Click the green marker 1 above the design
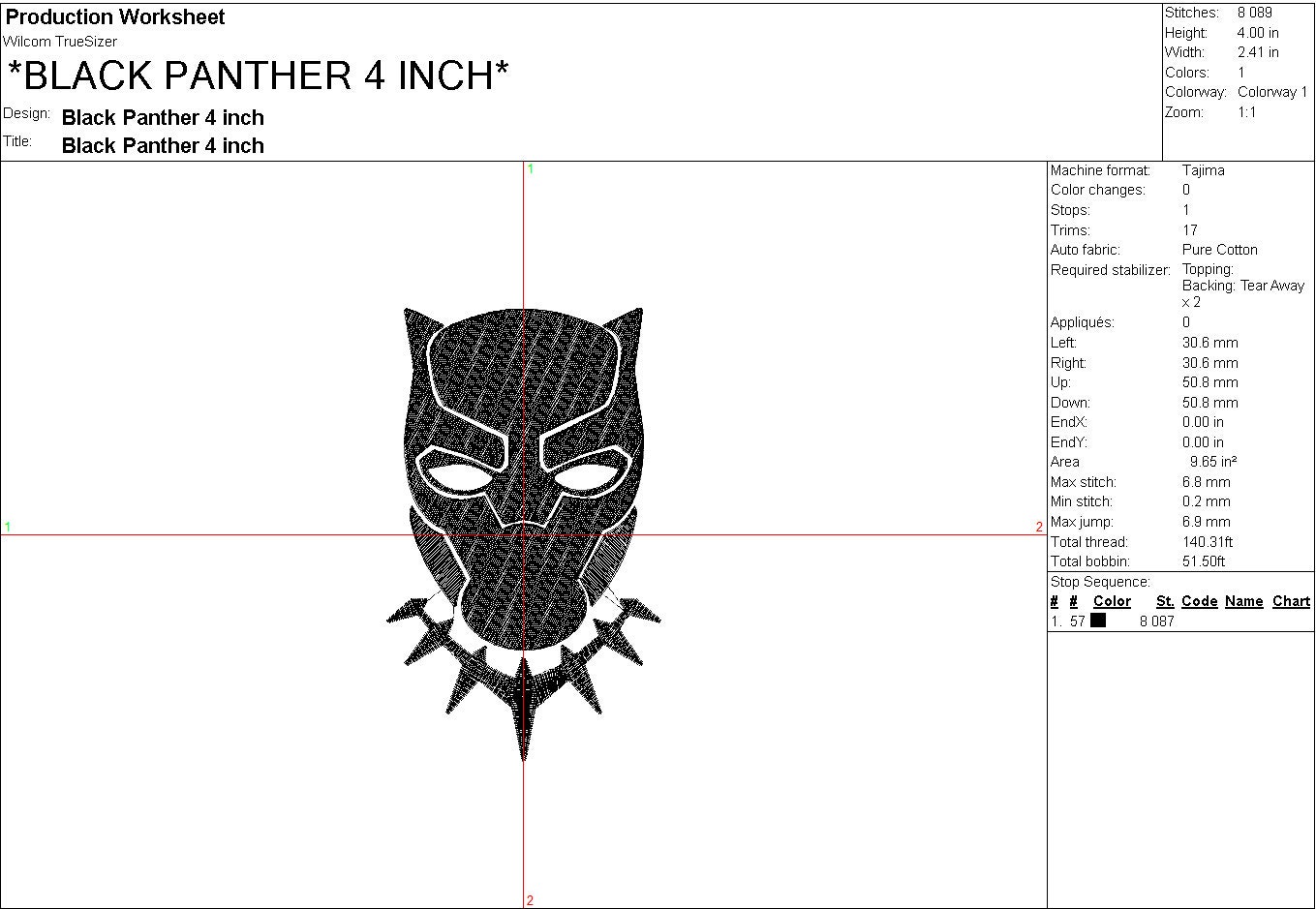The width and height of the screenshot is (1316, 909). pyautogui.click(x=530, y=167)
